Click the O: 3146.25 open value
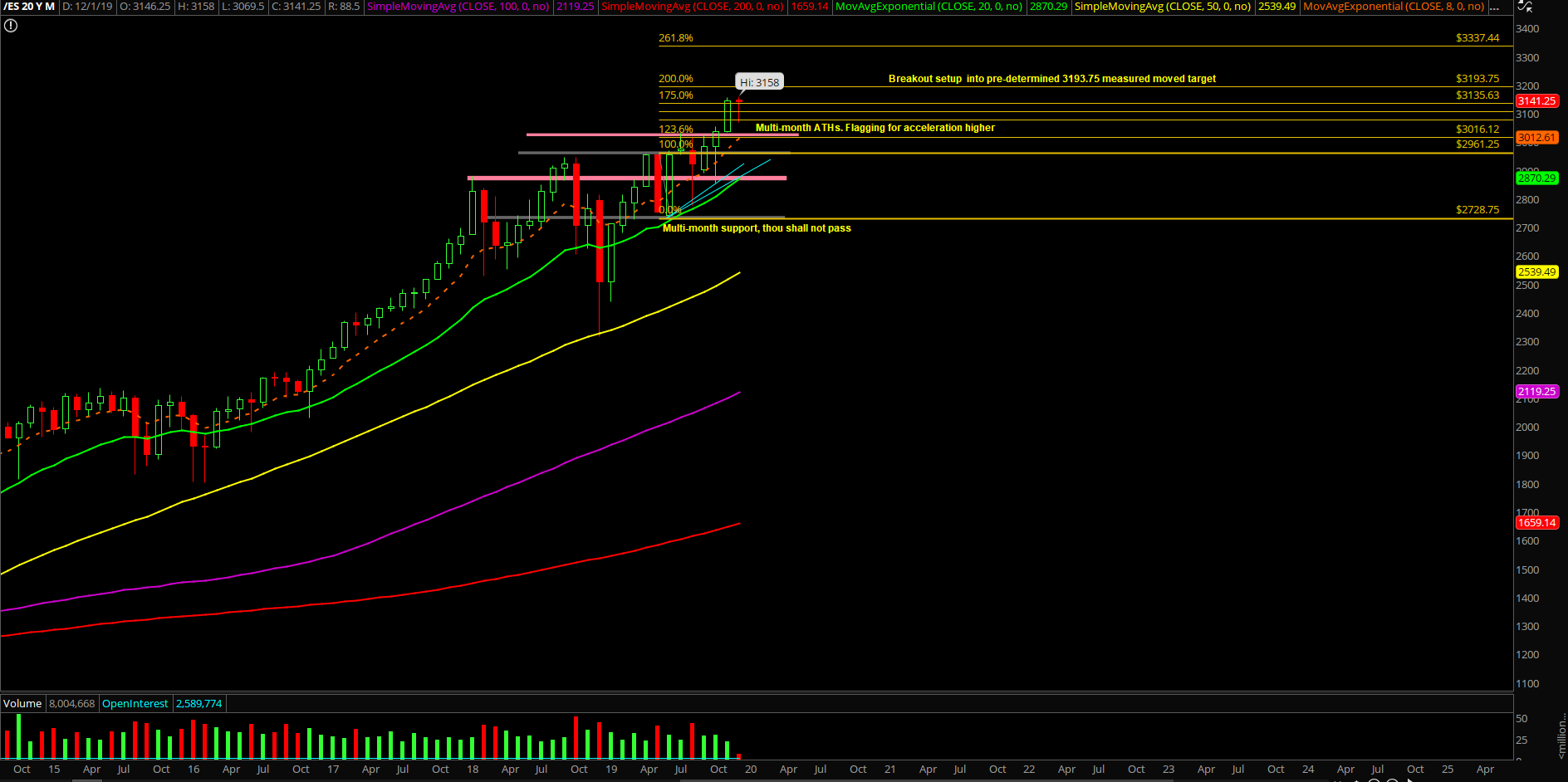The height and width of the screenshot is (782, 1568). coord(145,7)
